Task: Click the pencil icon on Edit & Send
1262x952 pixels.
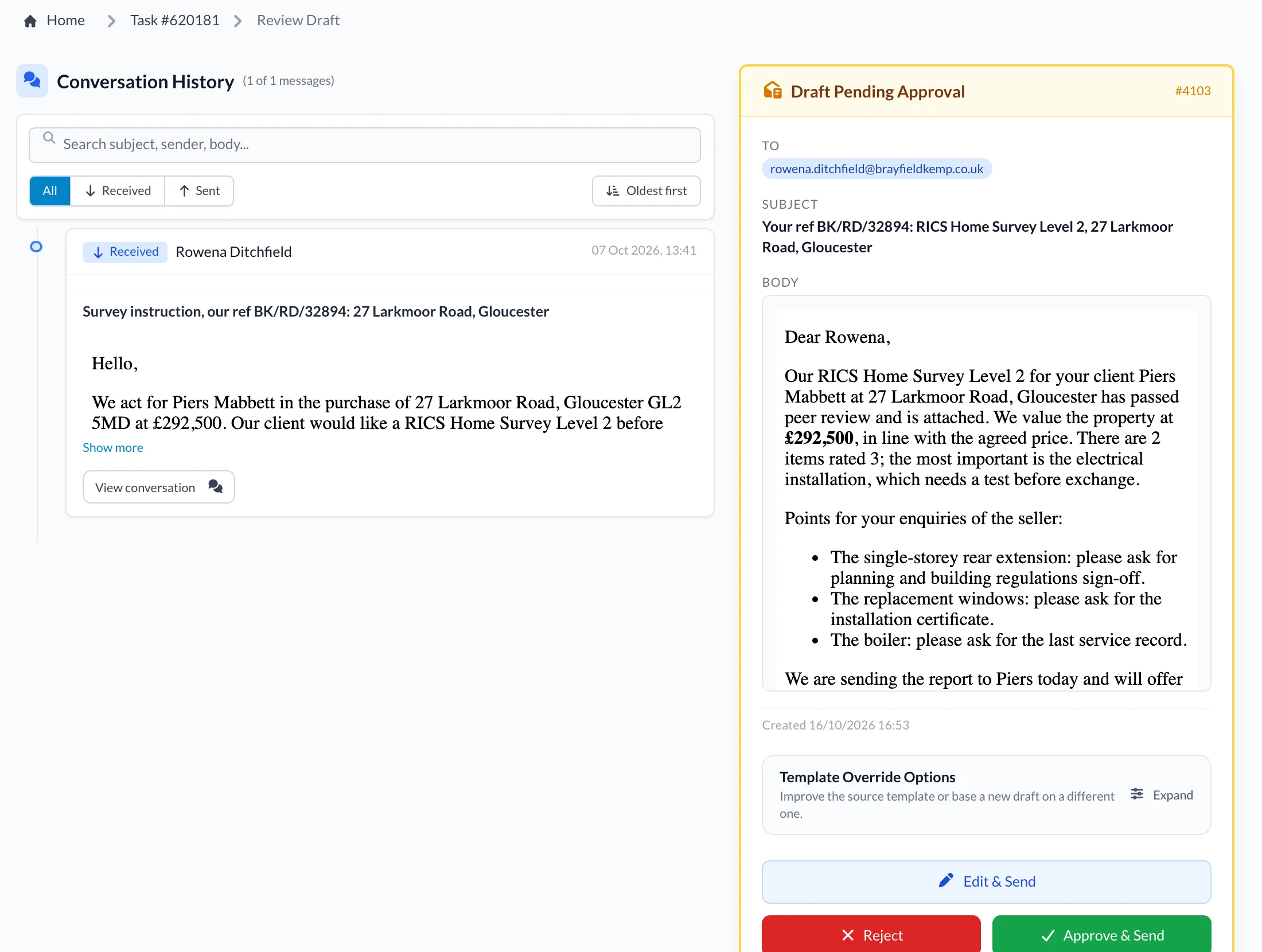Action: 946,880
